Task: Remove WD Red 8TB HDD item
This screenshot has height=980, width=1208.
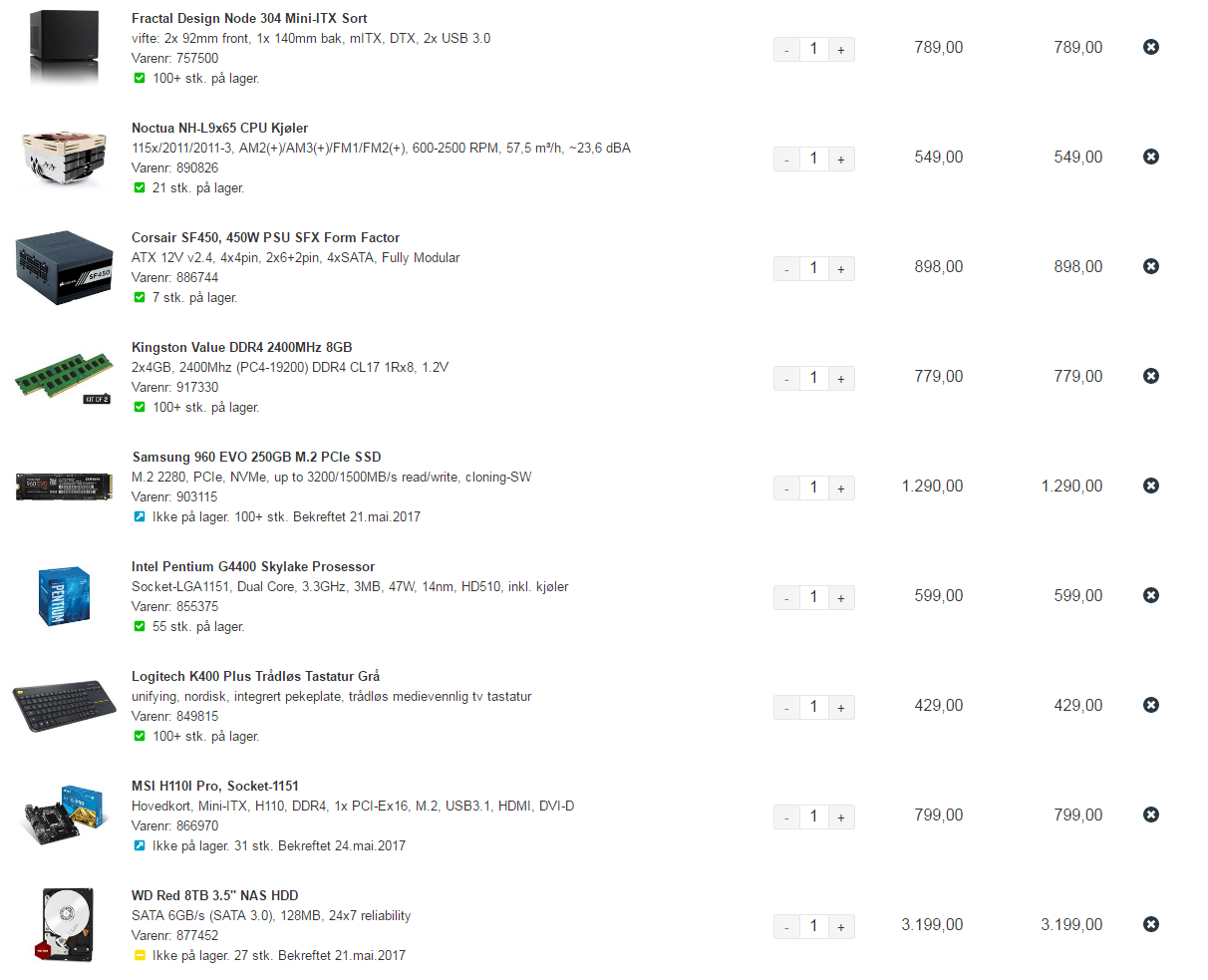Action: 1151,924
